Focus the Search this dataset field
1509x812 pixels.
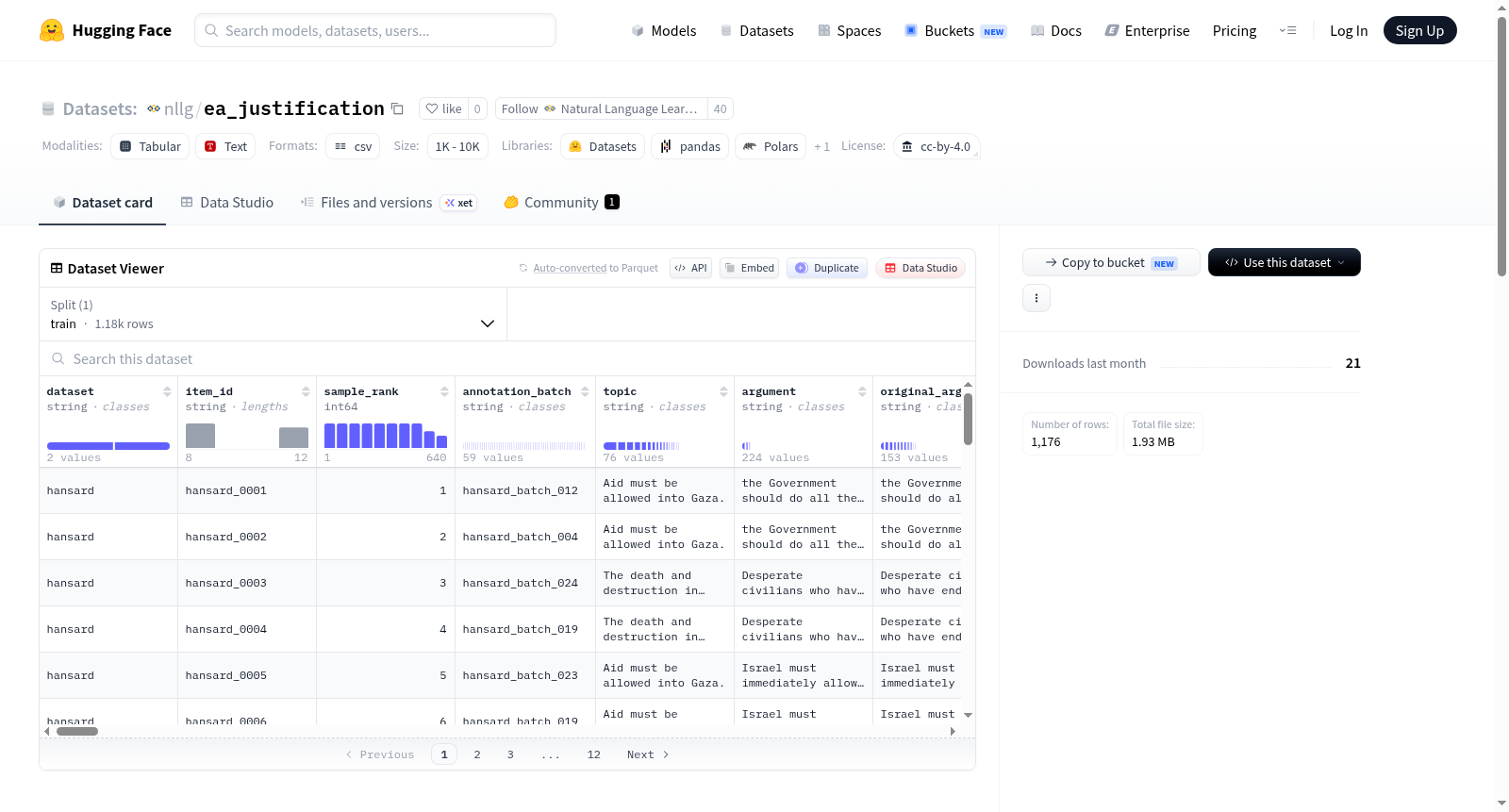pyautogui.click(x=507, y=359)
